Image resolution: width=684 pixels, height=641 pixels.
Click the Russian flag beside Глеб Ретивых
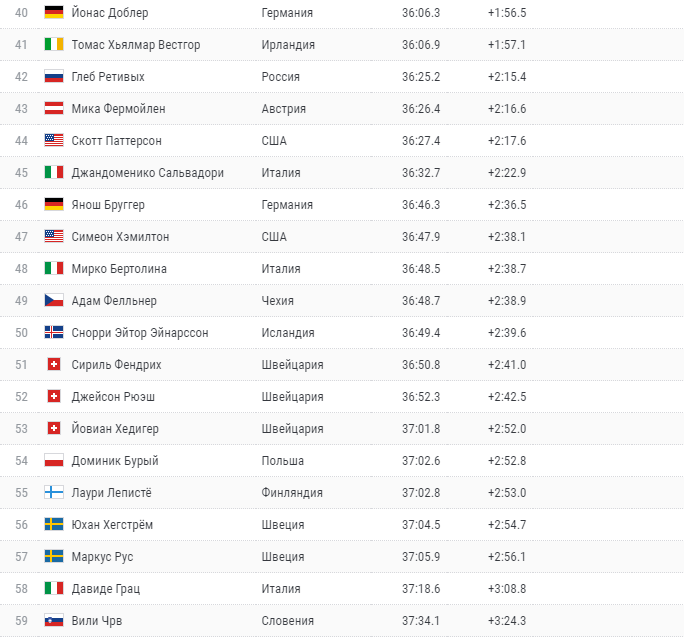click(54, 77)
